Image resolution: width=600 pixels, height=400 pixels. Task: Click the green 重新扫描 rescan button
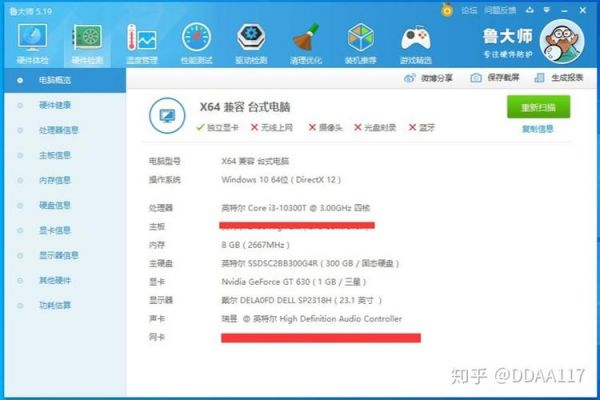(538, 107)
